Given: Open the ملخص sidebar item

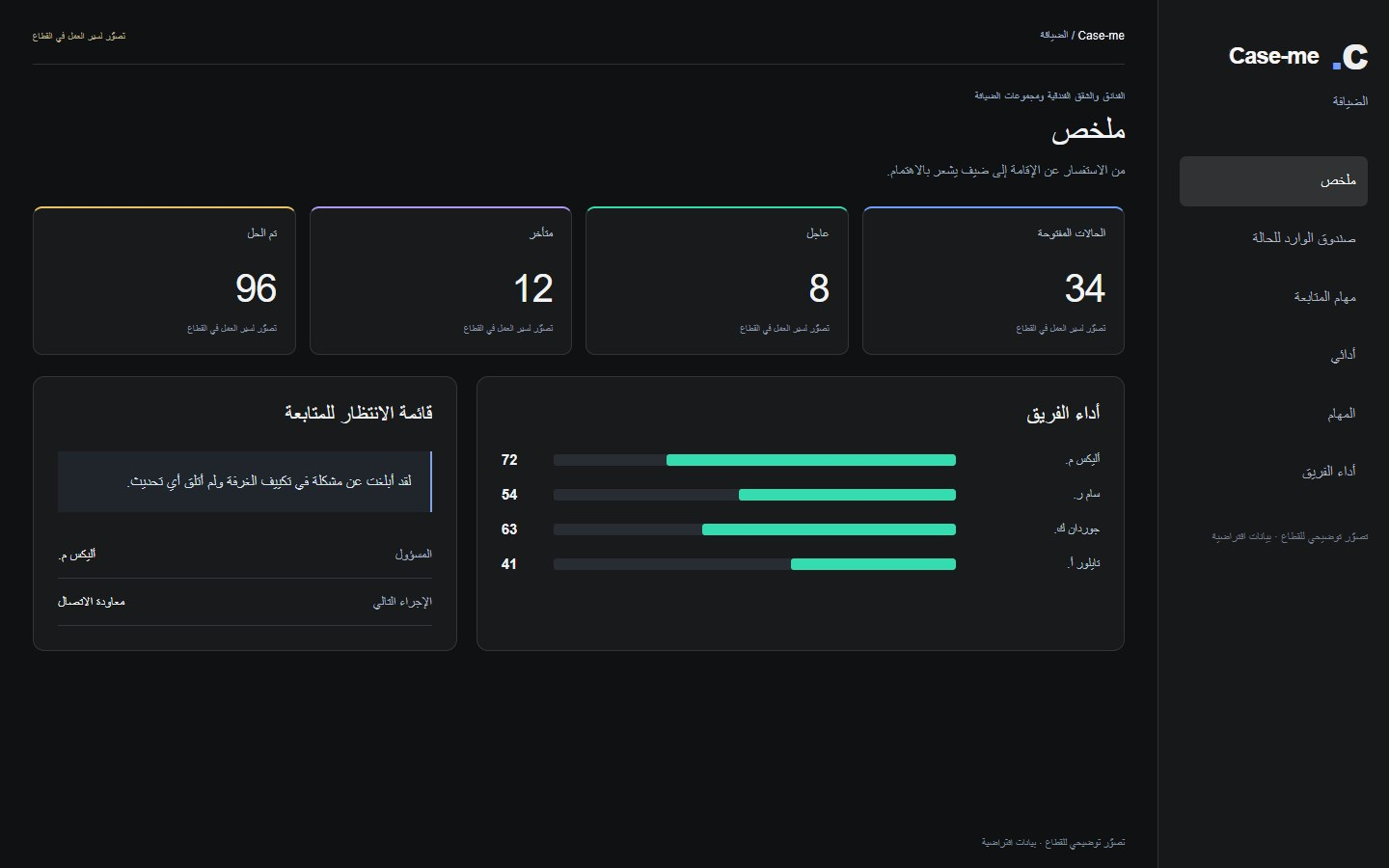Looking at the screenshot, I should [1273, 181].
